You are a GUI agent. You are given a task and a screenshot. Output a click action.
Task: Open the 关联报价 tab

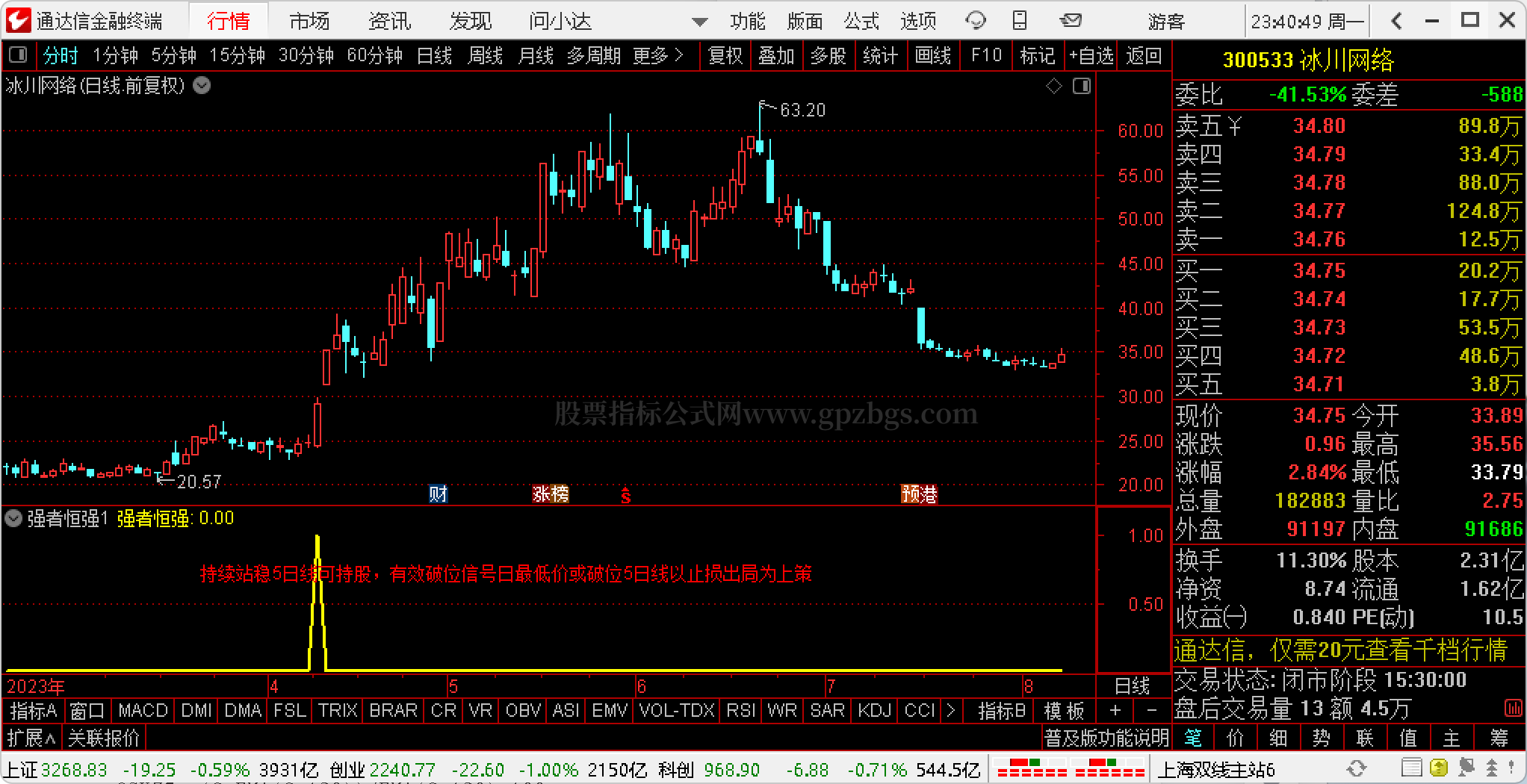(x=104, y=738)
